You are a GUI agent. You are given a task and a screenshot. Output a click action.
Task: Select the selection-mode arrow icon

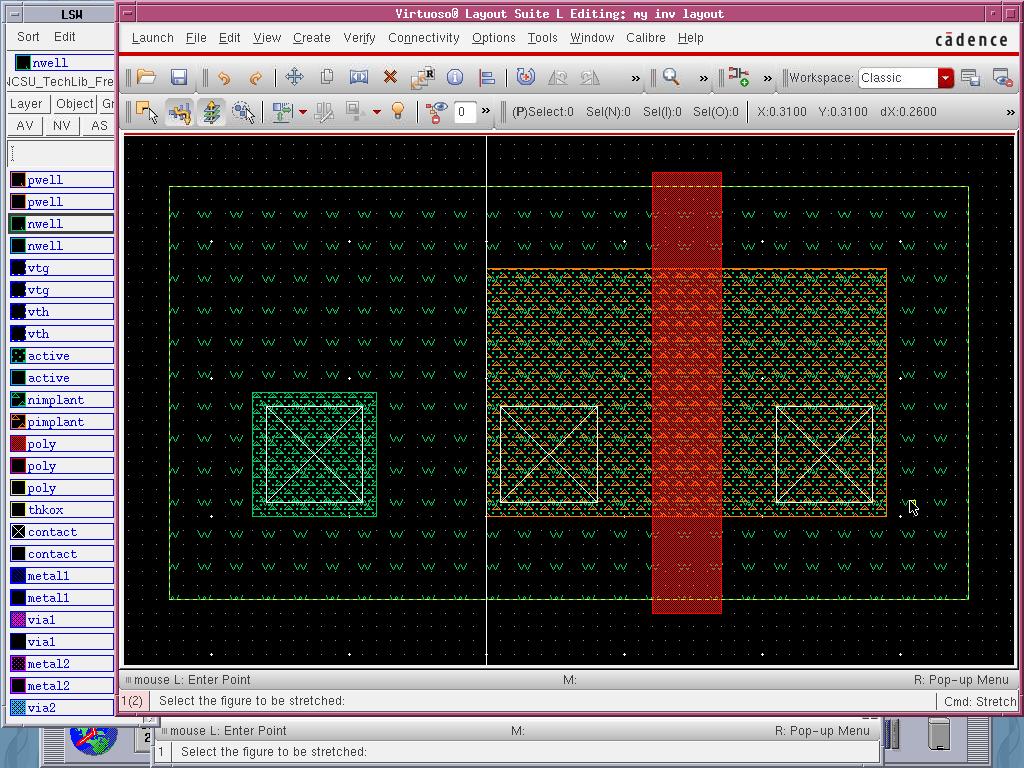(147, 112)
